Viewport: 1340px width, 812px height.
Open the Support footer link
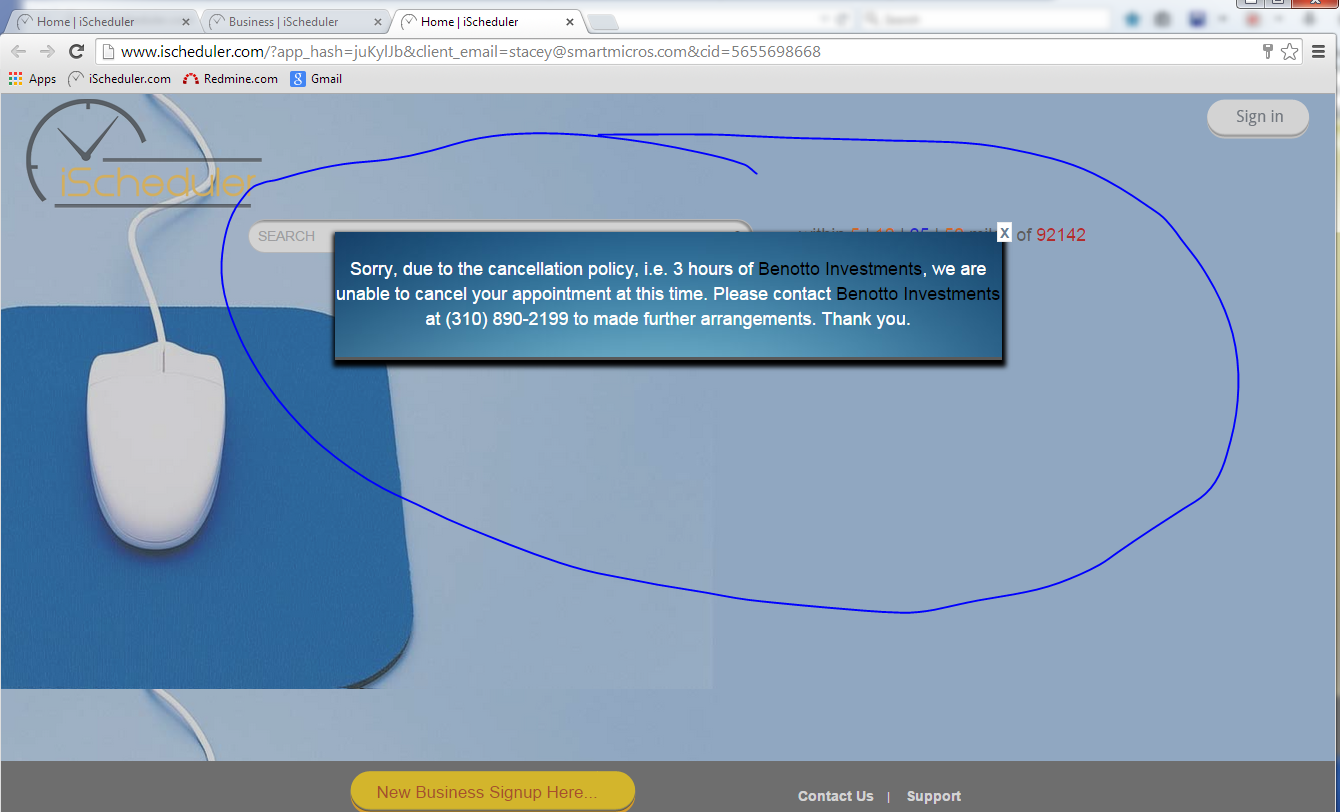[x=934, y=797]
